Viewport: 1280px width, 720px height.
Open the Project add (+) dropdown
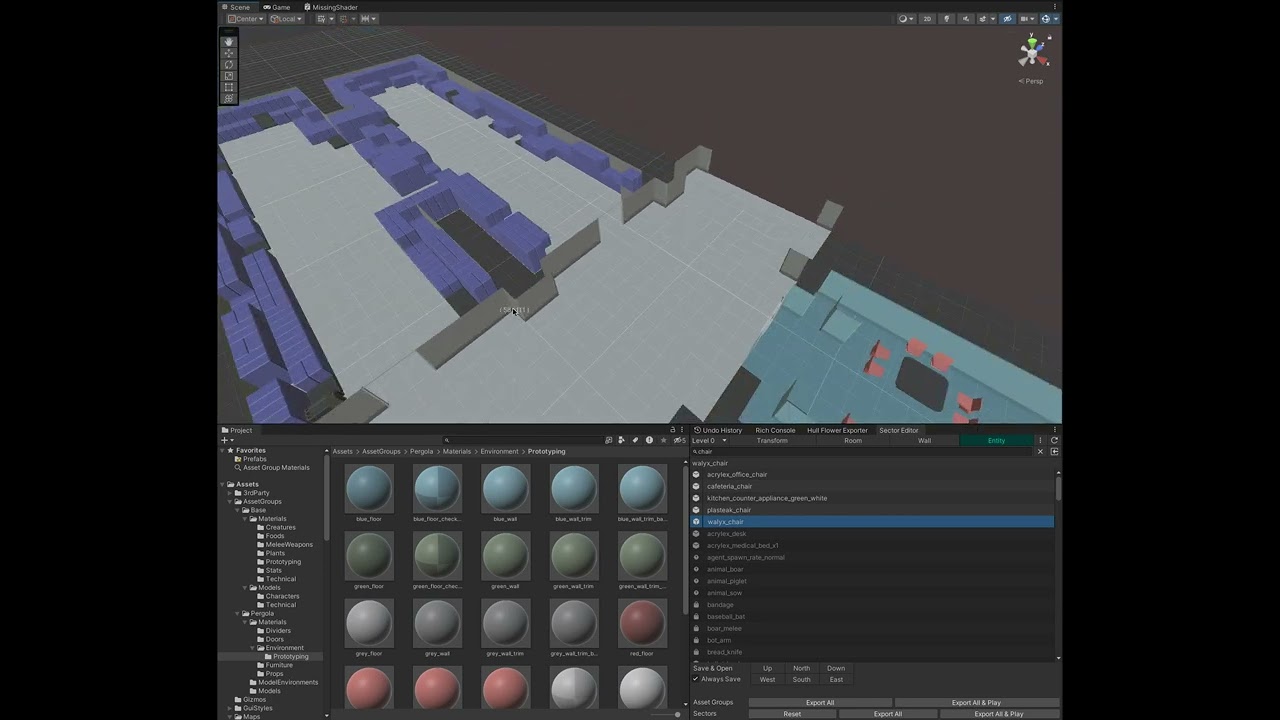pyautogui.click(x=227, y=440)
